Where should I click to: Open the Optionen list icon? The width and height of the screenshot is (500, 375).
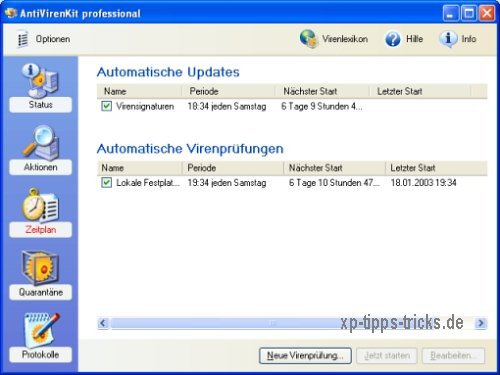23,39
